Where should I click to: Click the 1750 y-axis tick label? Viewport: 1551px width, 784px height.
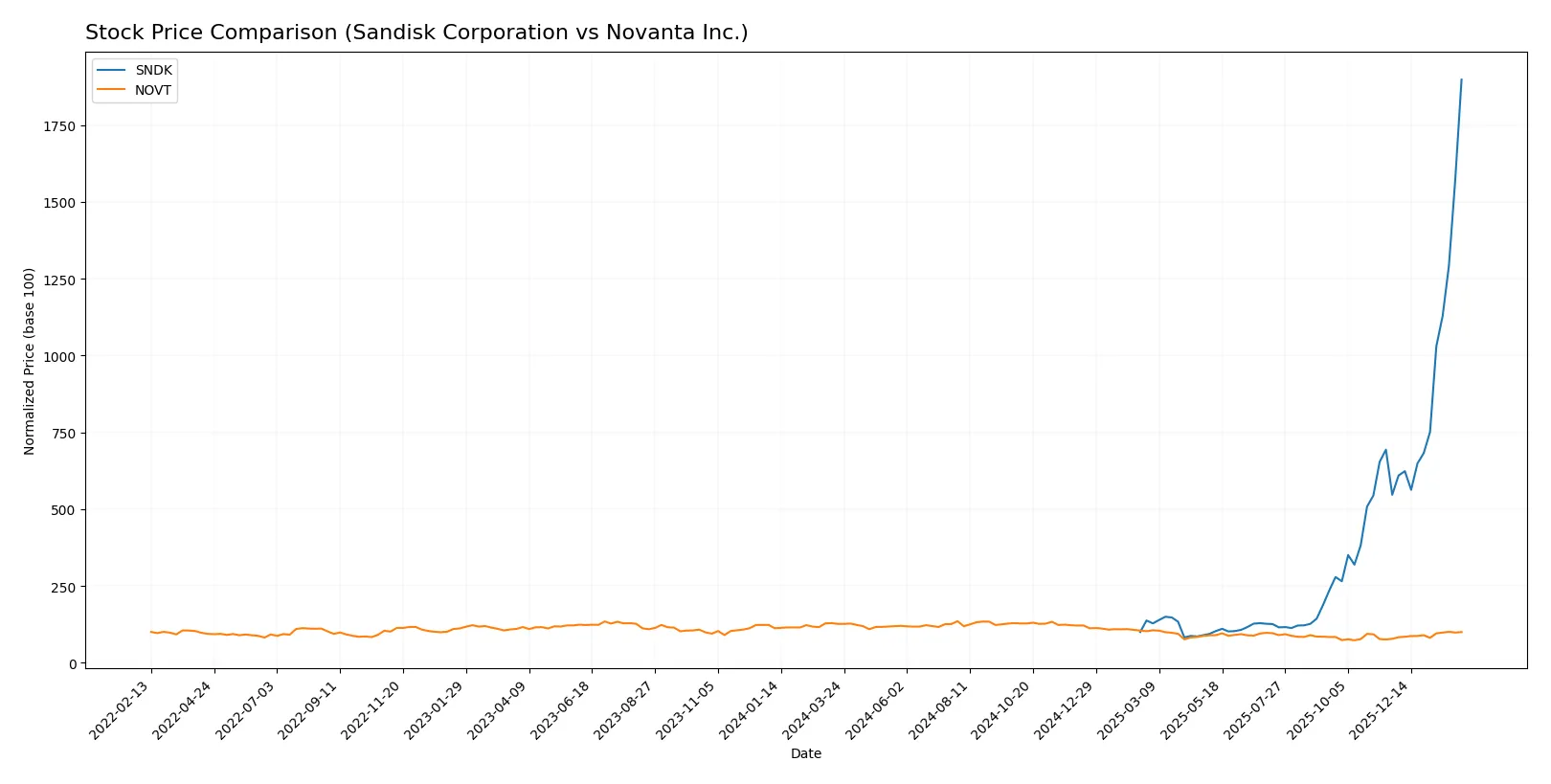59,126
